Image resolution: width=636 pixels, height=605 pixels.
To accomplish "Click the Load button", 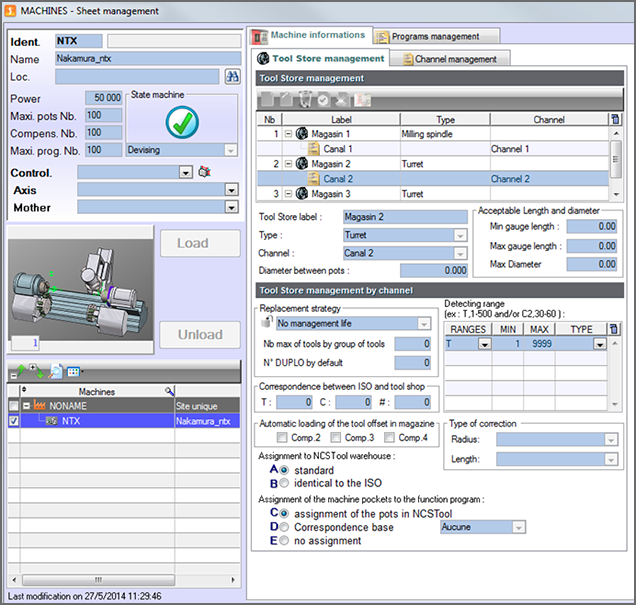I will [x=199, y=243].
